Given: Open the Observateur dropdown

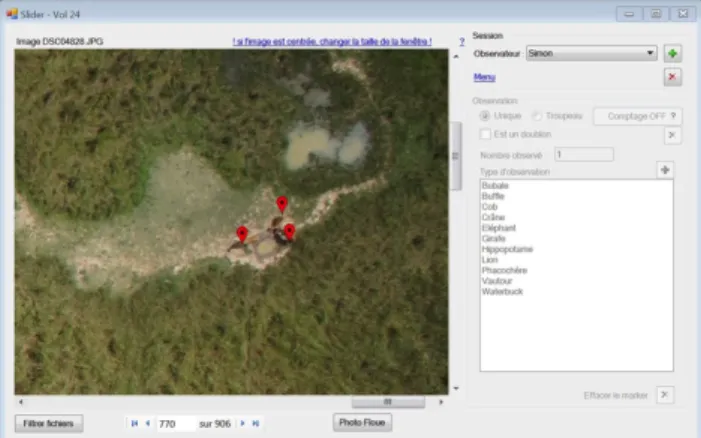Looking at the screenshot, I should point(591,54).
